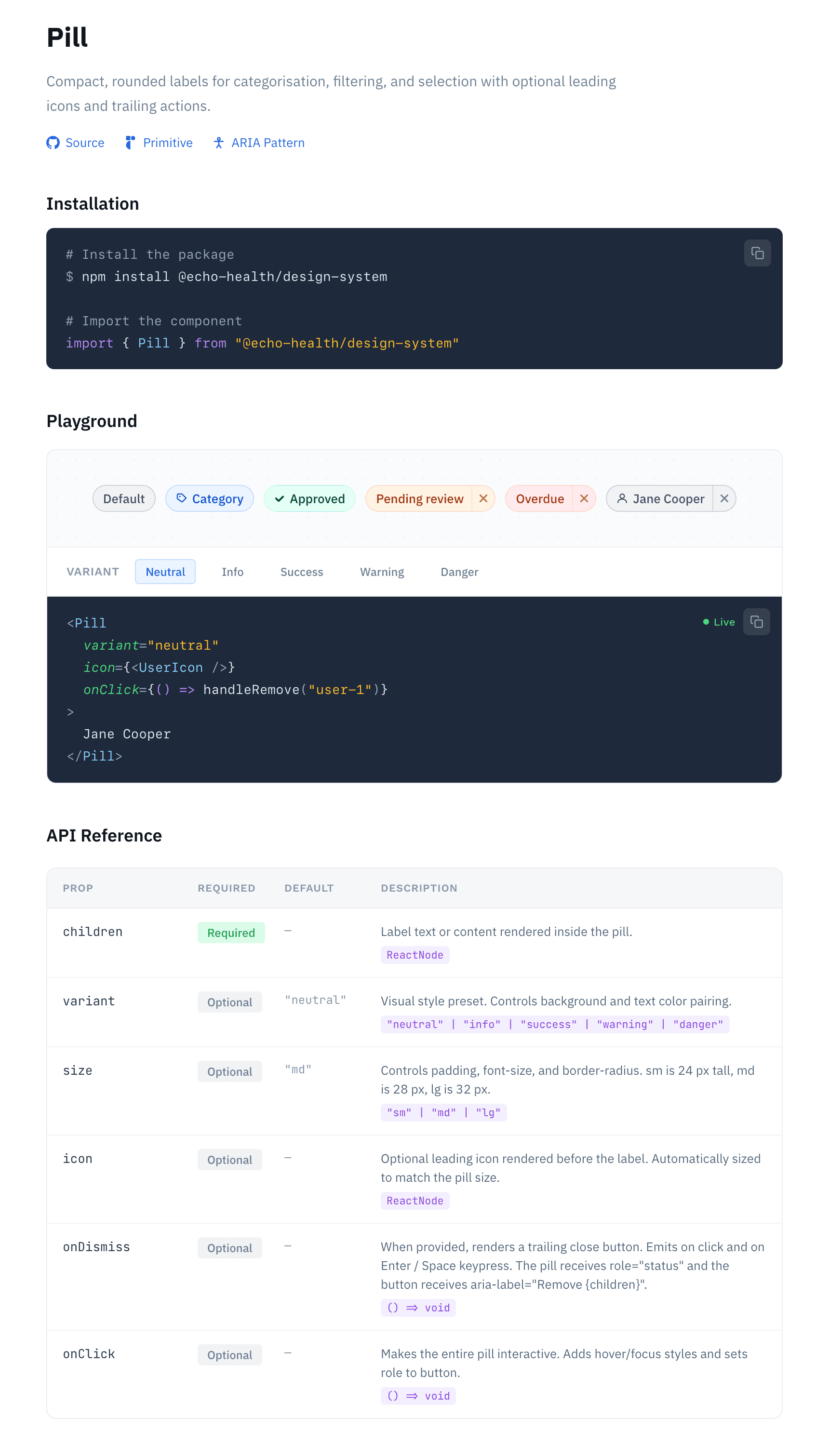Click the GitHub icon next to Source
The width and height of the screenshot is (829, 1456).
point(53,143)
